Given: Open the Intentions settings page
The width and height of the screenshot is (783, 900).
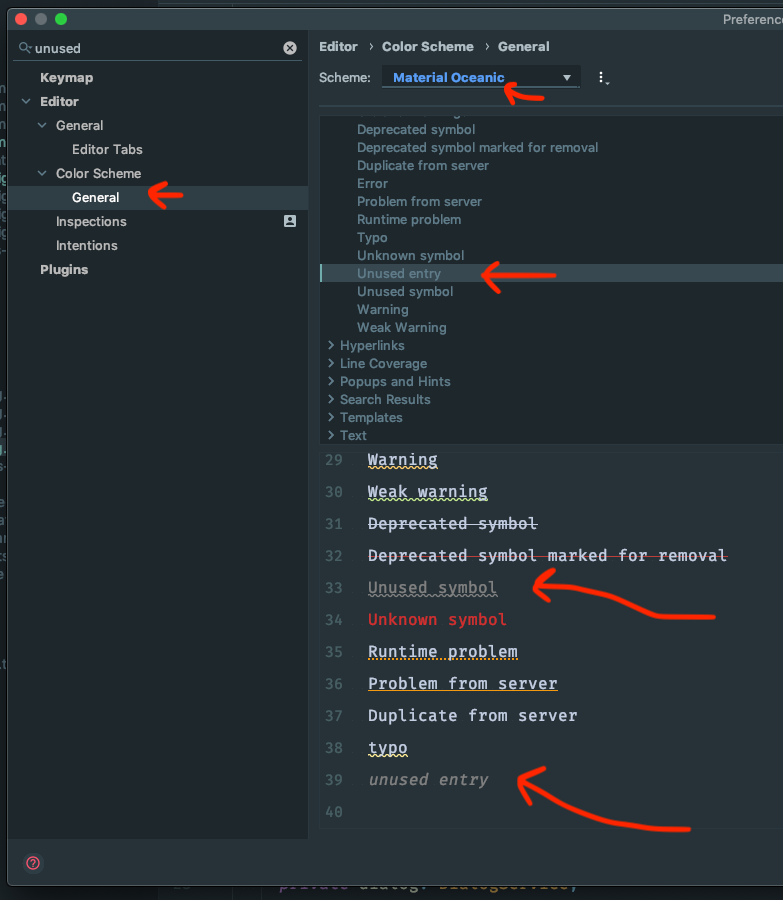Looking at the screenshot, I should coord(87,246).
